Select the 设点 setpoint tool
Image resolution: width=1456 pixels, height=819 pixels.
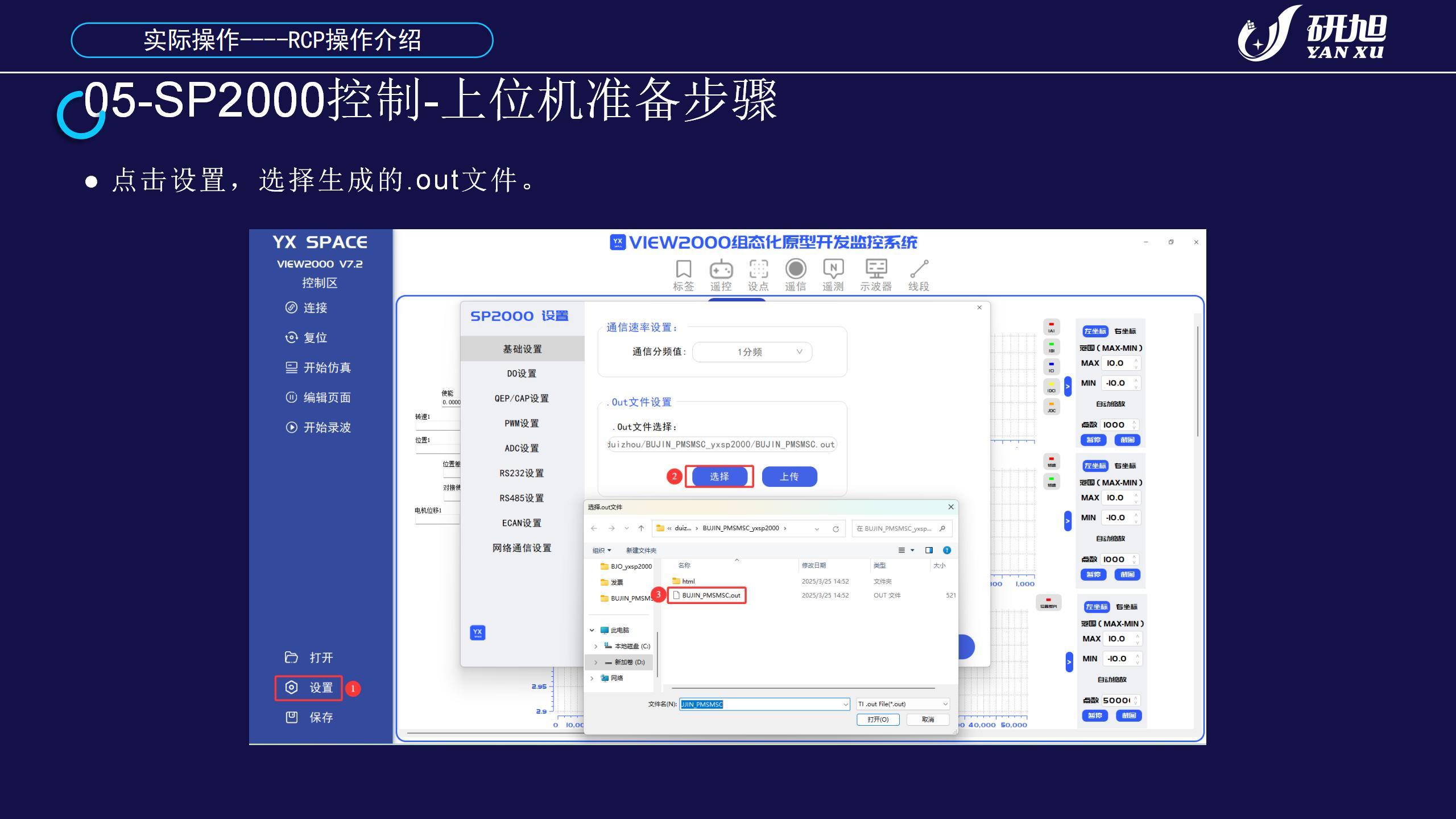pos(758,276)
